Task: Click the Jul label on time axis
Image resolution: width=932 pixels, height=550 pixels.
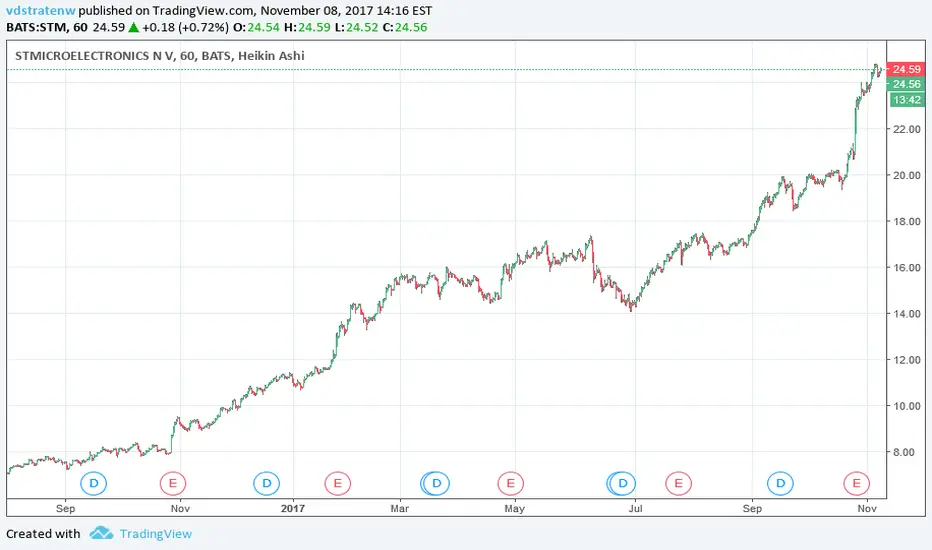Action: pos(635,508)
